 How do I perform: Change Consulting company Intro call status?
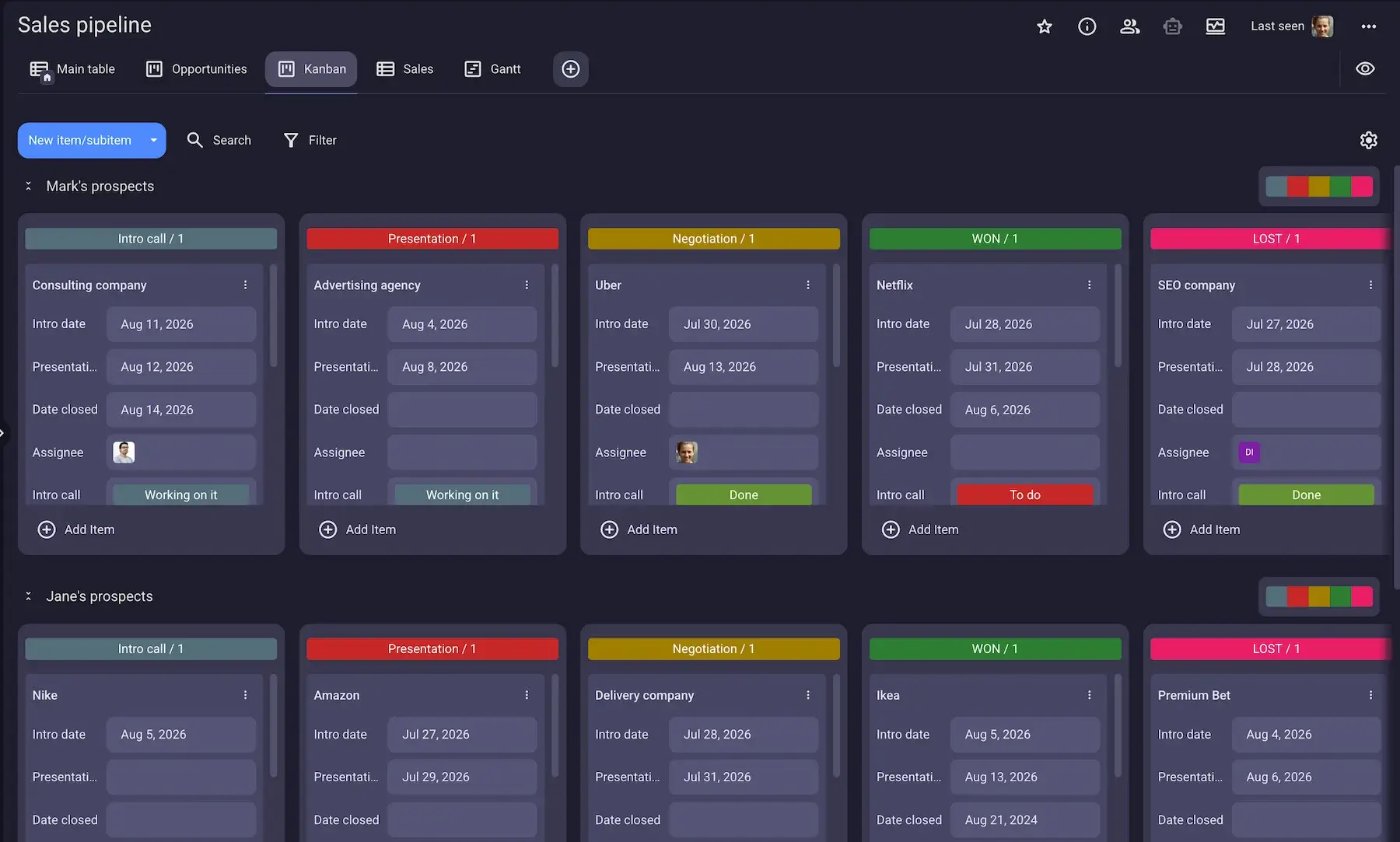pos(181,494)
